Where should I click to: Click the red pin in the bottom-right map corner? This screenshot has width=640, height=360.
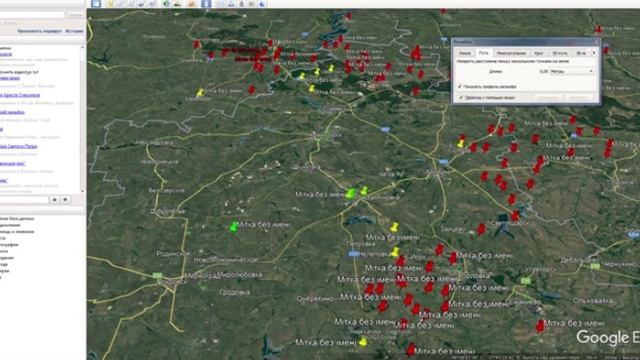(x=540, y=325)
